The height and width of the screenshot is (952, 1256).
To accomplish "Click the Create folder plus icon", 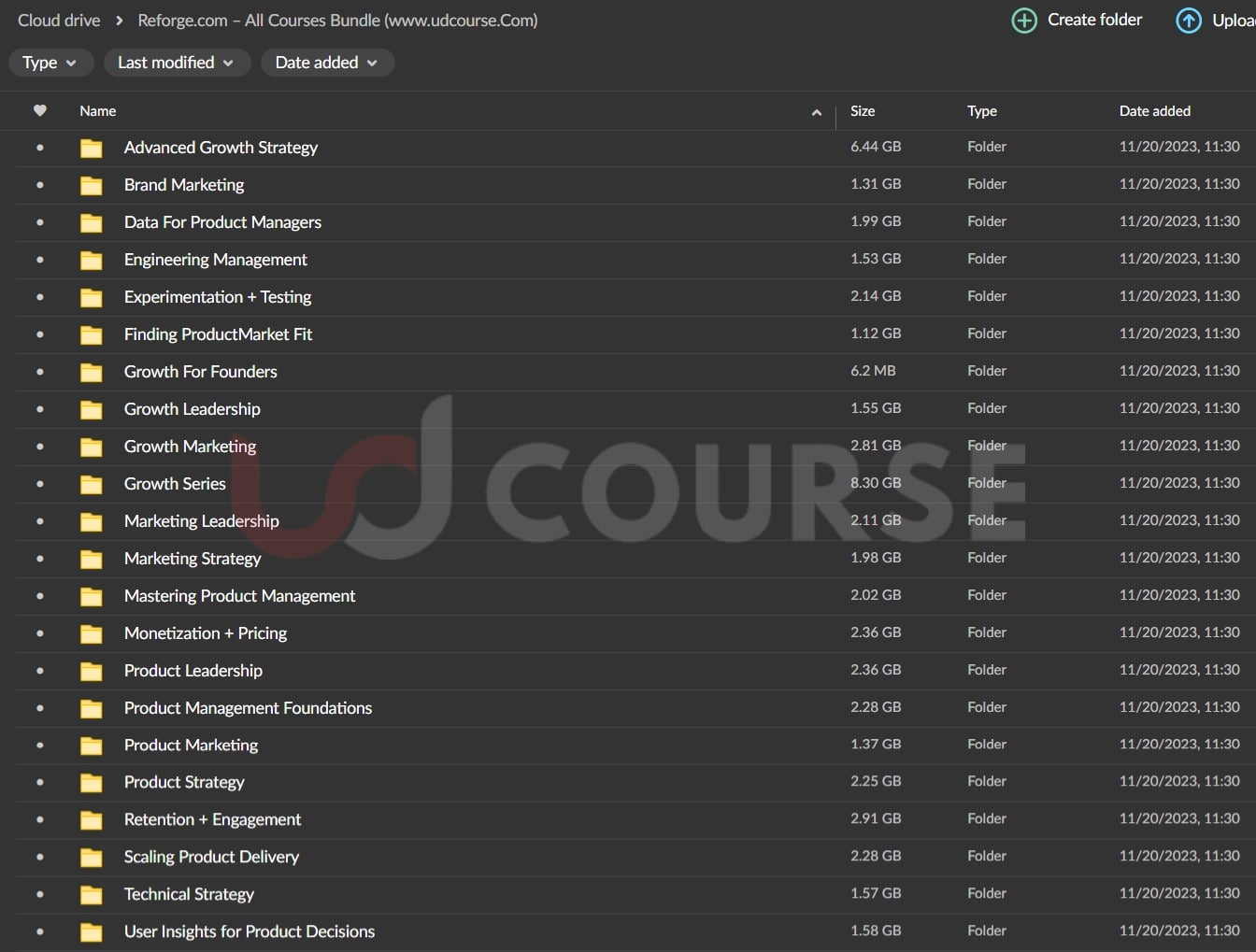I will tap(1024, 21).
